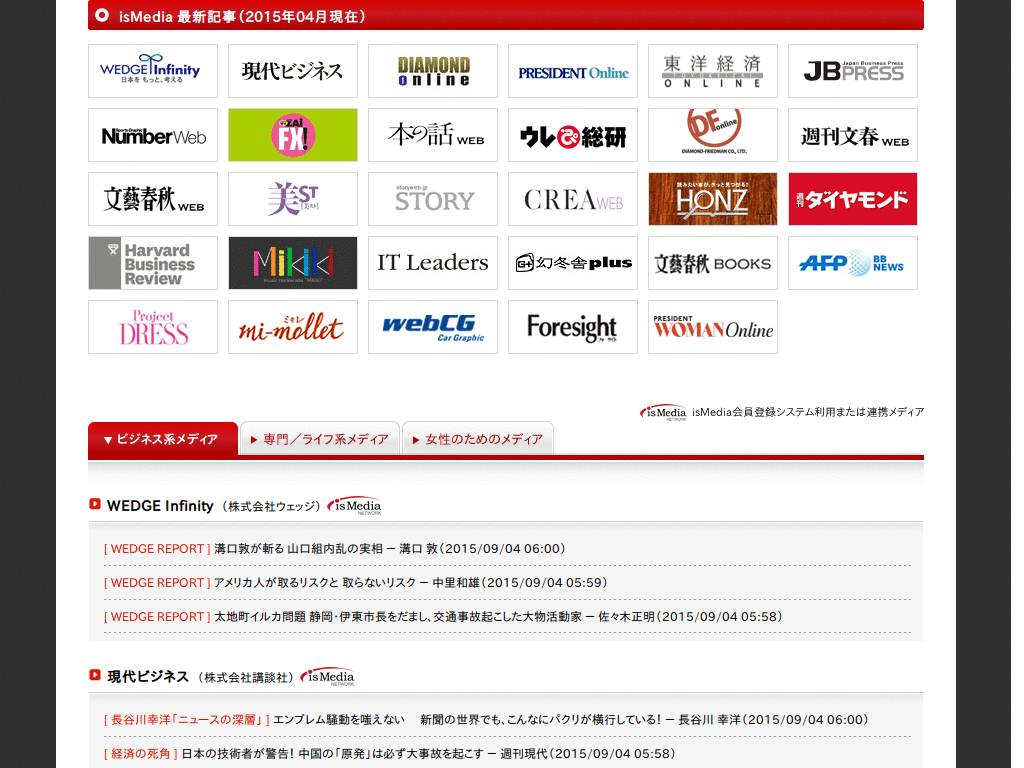Viewport: 1024px width, 768px height.
Task: Open the WEDGE Infinity section heading
Action: point(160,506)
